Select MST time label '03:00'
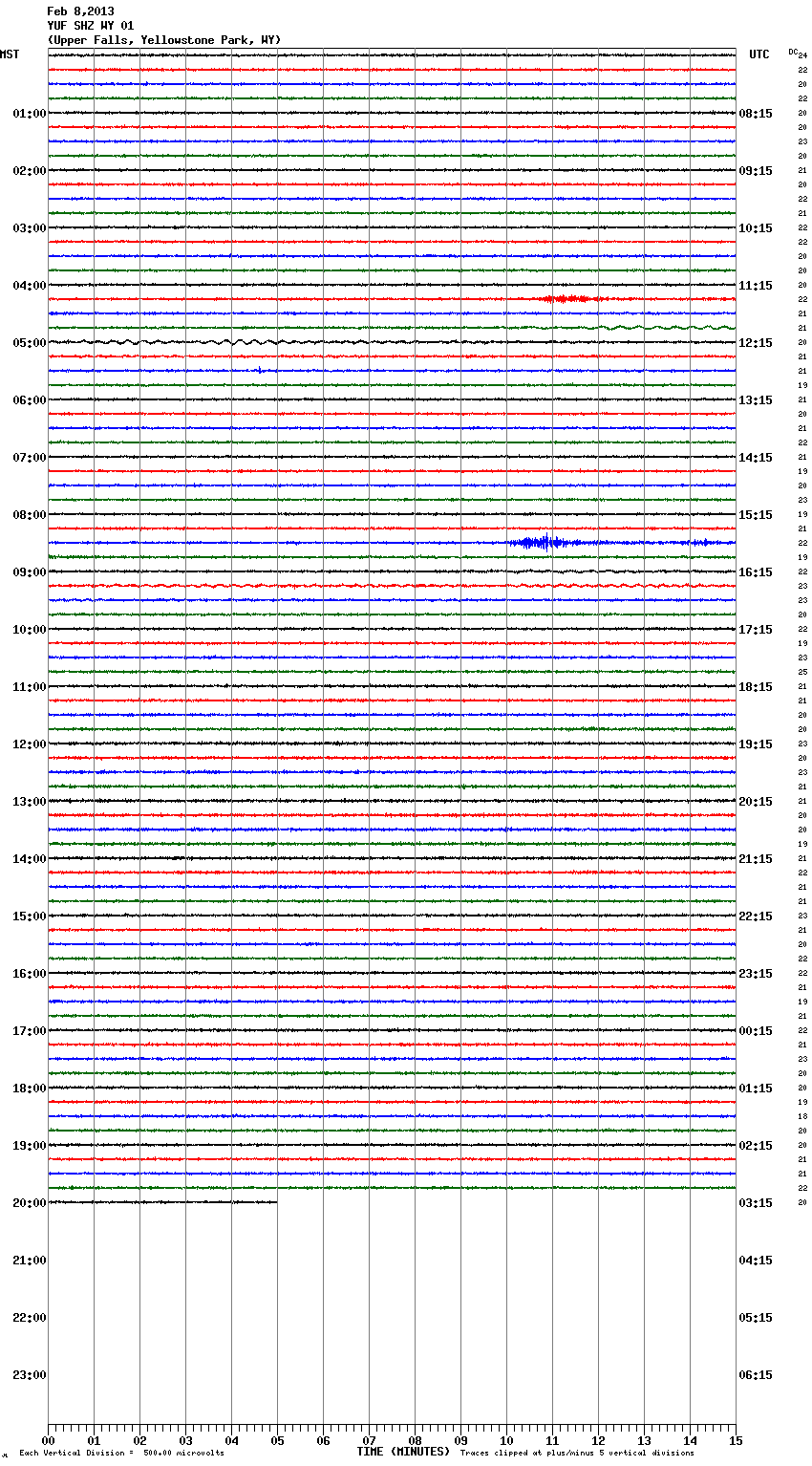The image size is (812, 1466). tap(30, 228)
